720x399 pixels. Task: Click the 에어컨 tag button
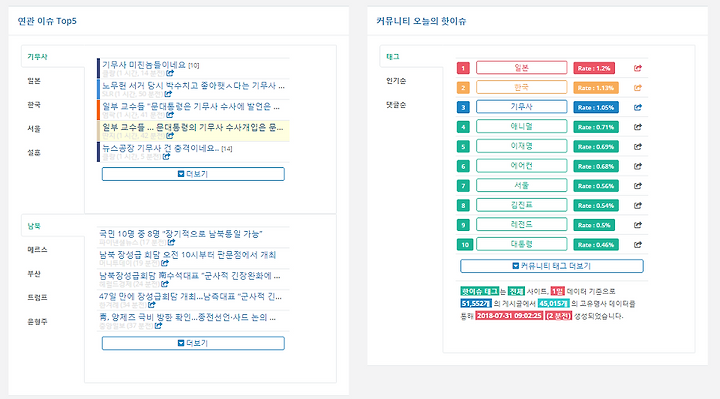coord(522,166)
